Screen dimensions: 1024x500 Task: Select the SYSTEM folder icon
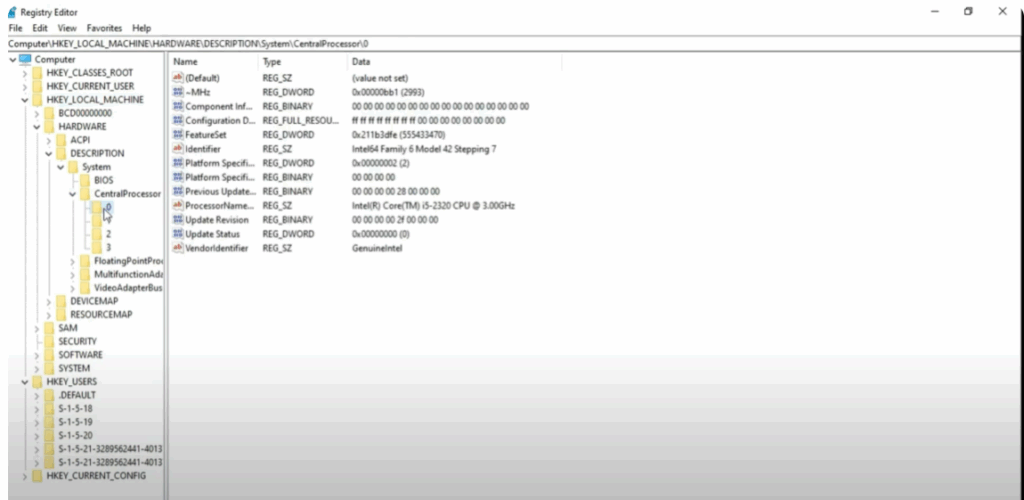49,368
